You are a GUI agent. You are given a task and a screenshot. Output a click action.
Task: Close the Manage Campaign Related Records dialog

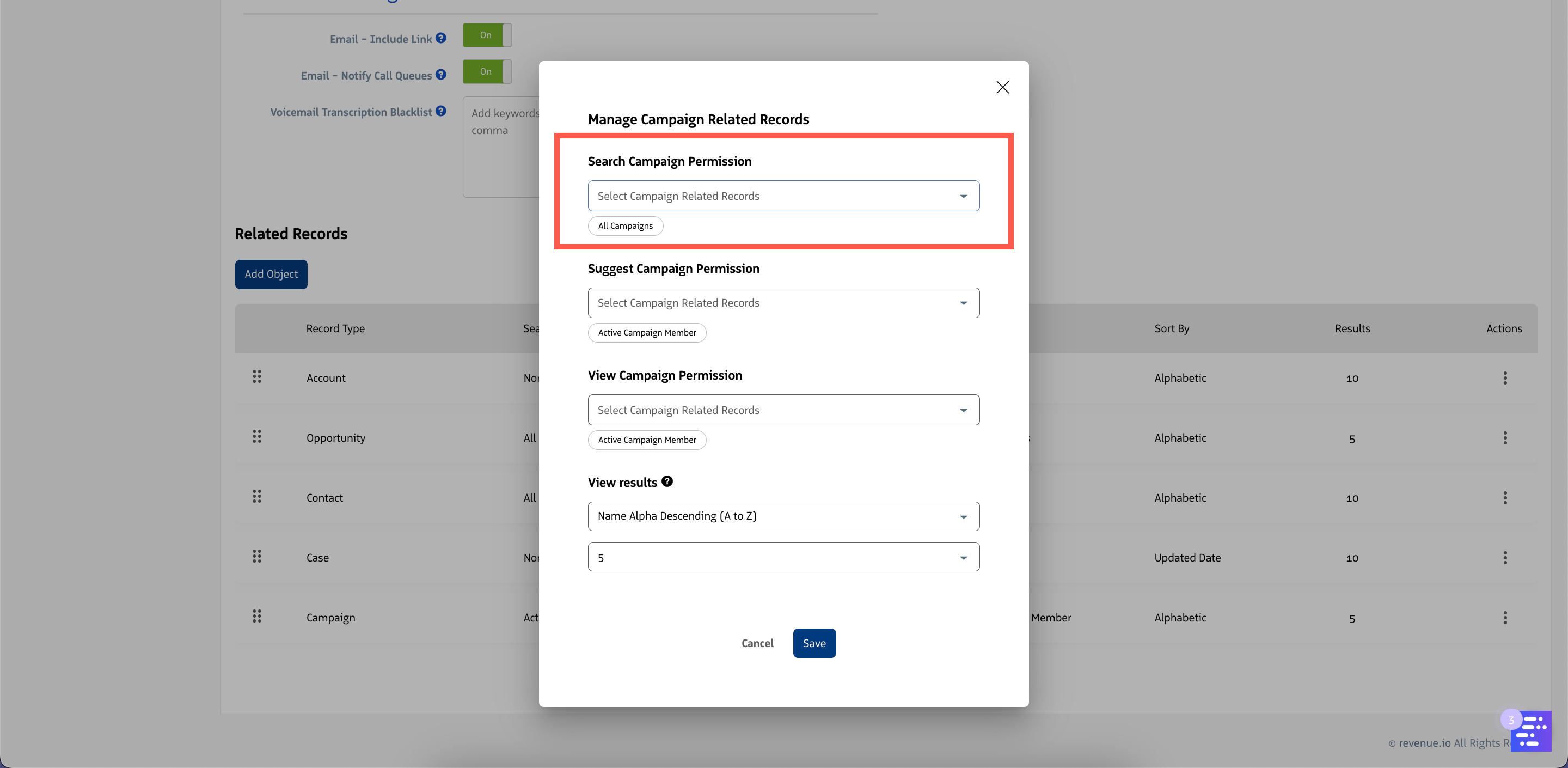pyautogui.click(x=1002, y=87)
